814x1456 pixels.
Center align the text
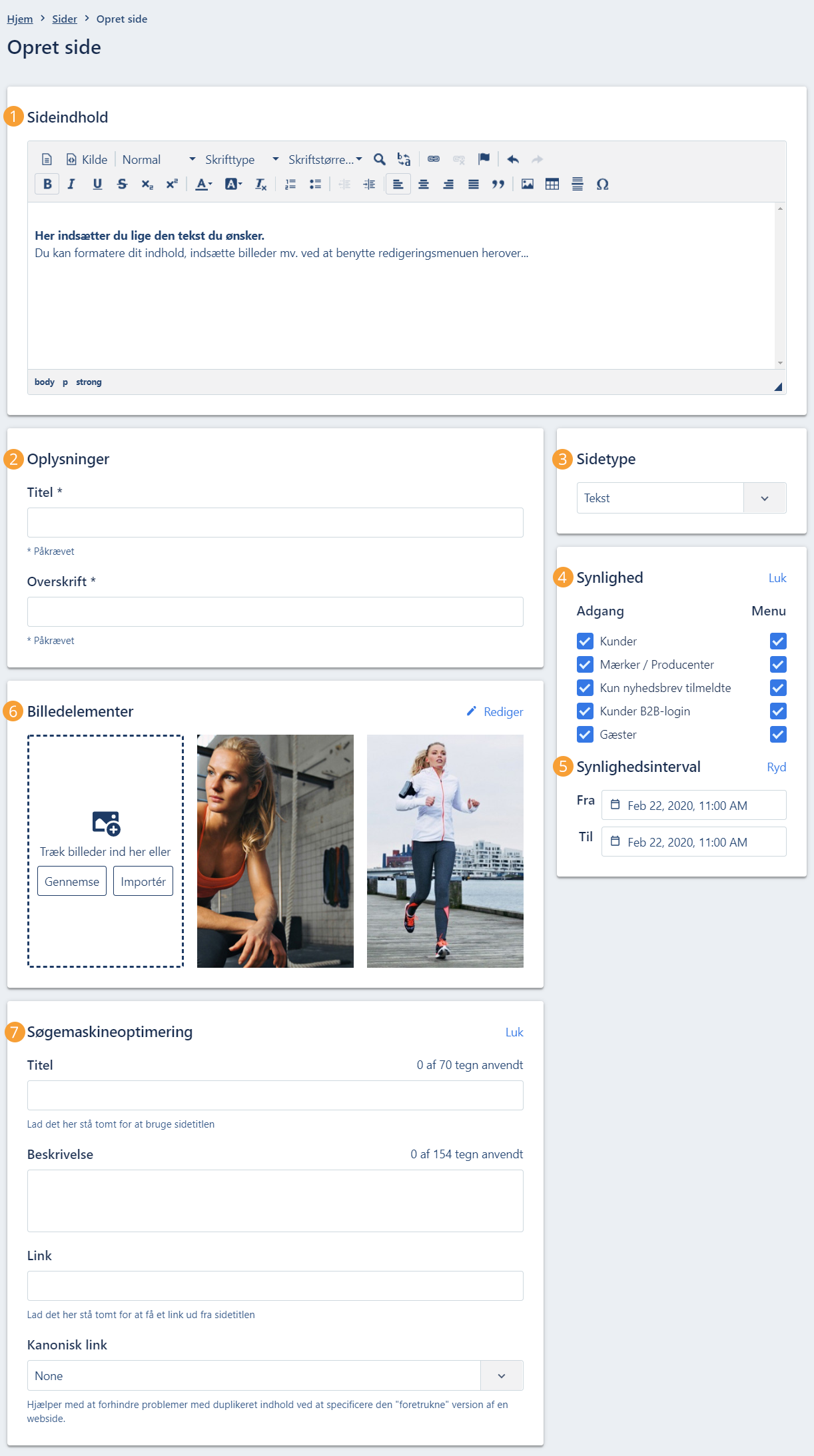(424, 184)
